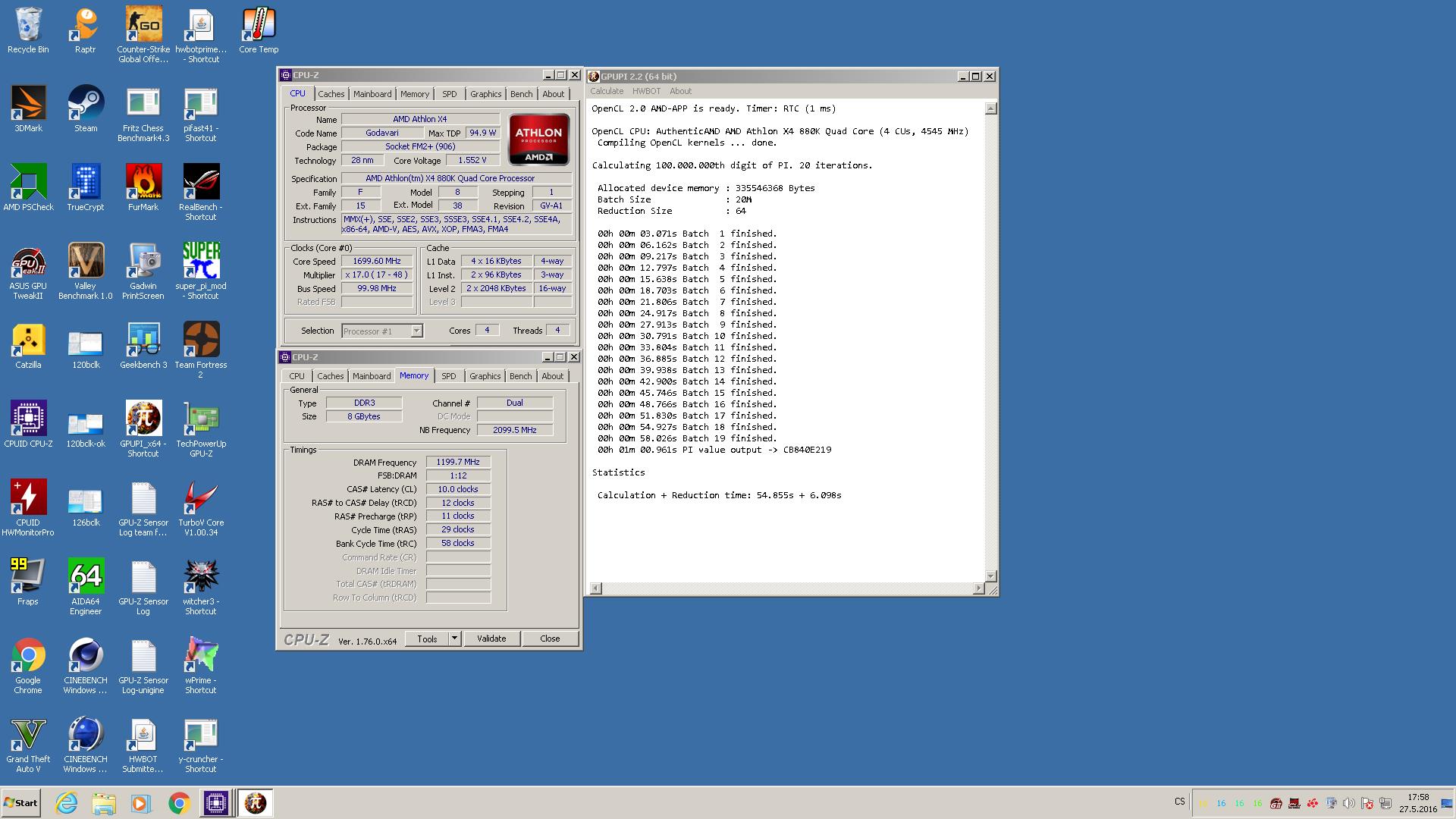Click the Validate button in CPU-Z

coord(491,639)
